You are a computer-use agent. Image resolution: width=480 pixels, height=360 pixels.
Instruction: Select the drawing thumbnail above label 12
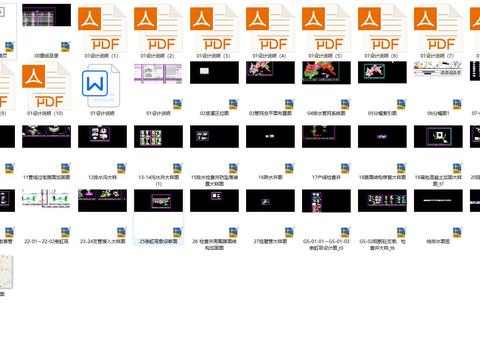(x=102, y=136)
